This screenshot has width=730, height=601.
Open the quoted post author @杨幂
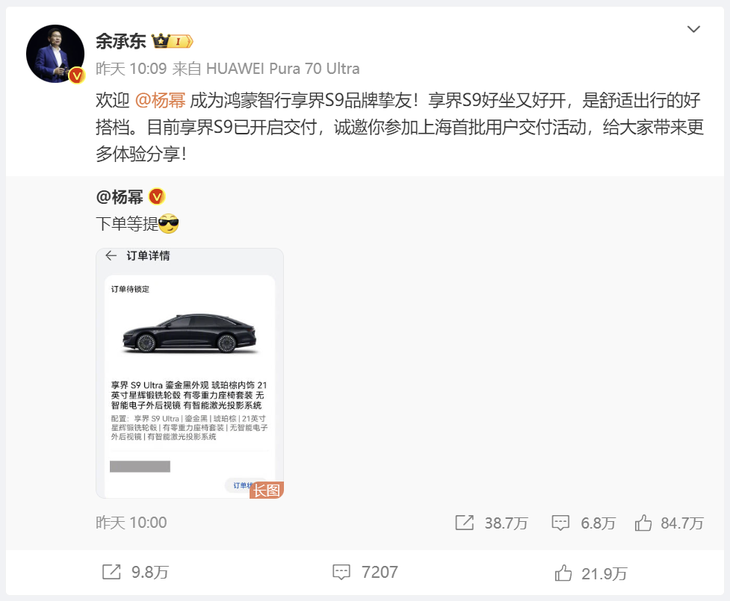(120, 197)
